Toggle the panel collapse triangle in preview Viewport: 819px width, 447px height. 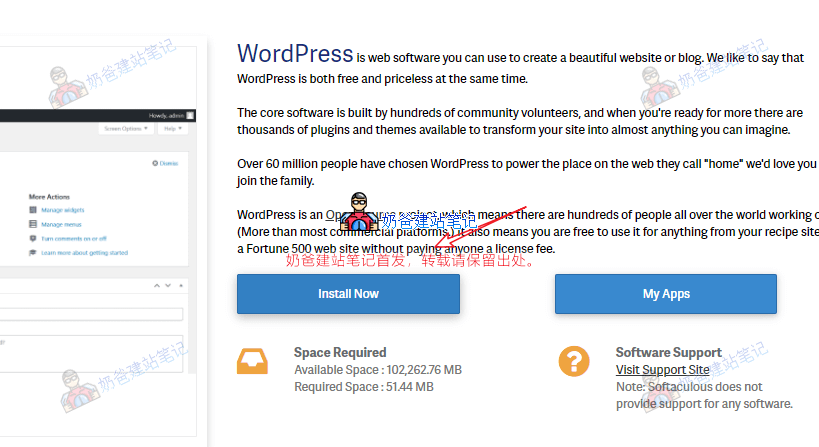181,286
